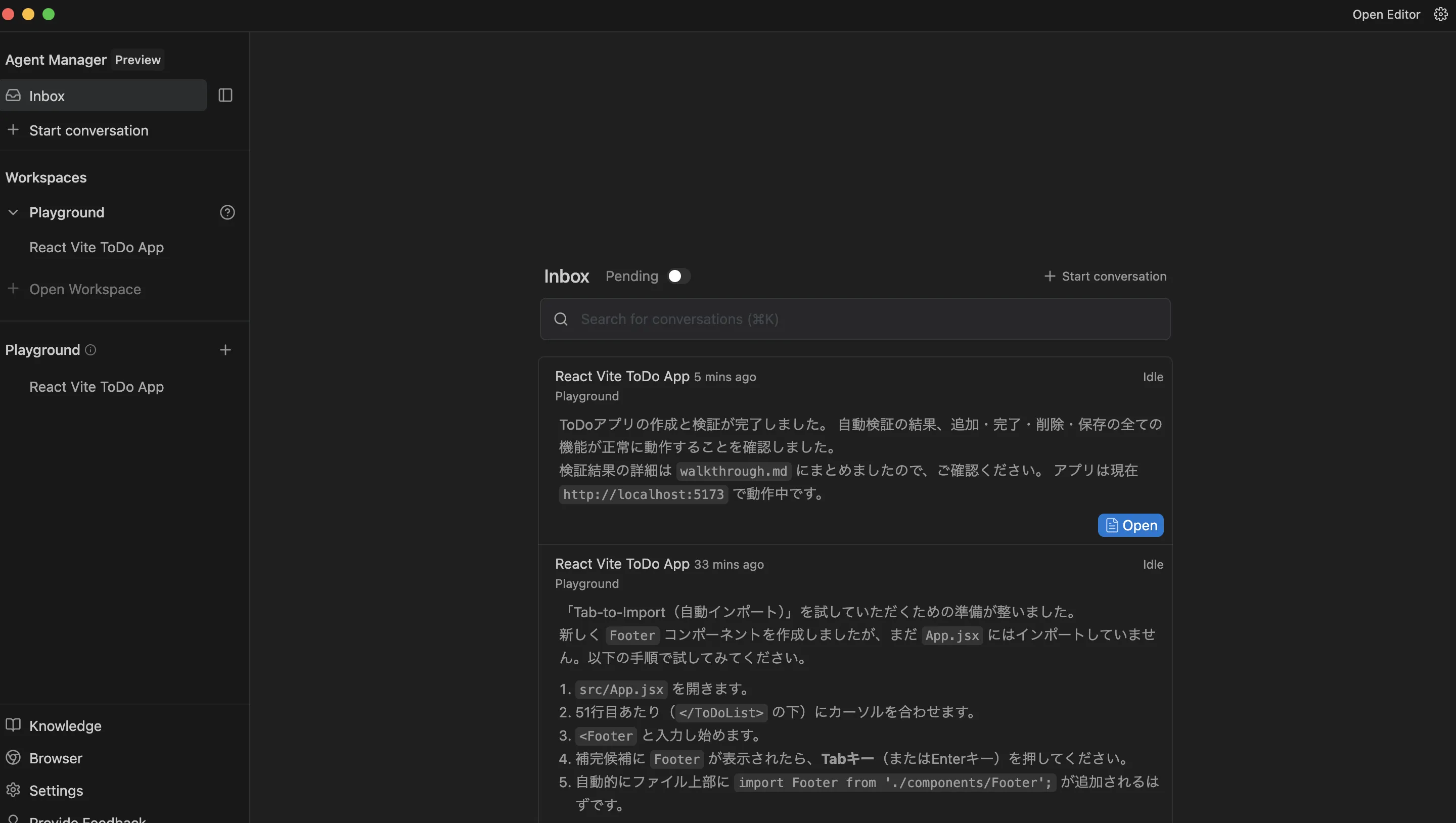Open the Inbox from the sidebar icon
The image size is (1456, 823).
13,96
